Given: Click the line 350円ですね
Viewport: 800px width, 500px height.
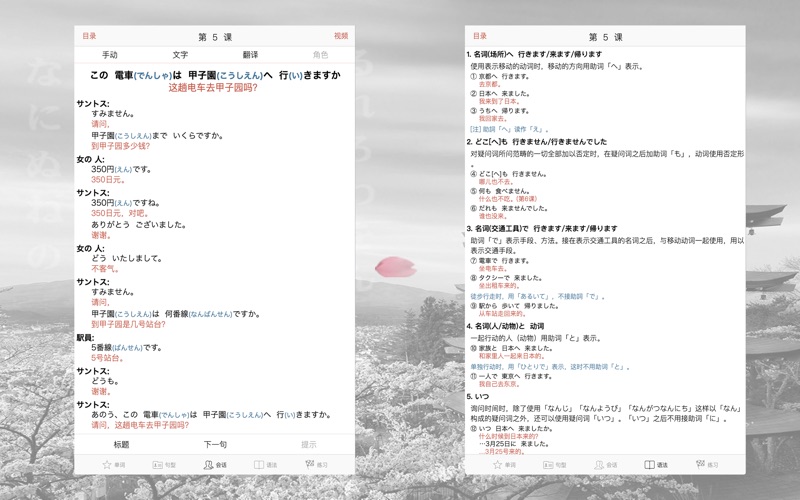Looking at the screenshot, I should (x=126, y=203).
